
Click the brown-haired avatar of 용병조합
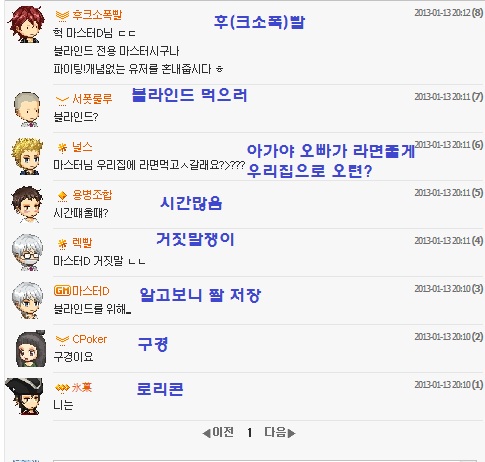pyautogui.click(x=27, y=204)
